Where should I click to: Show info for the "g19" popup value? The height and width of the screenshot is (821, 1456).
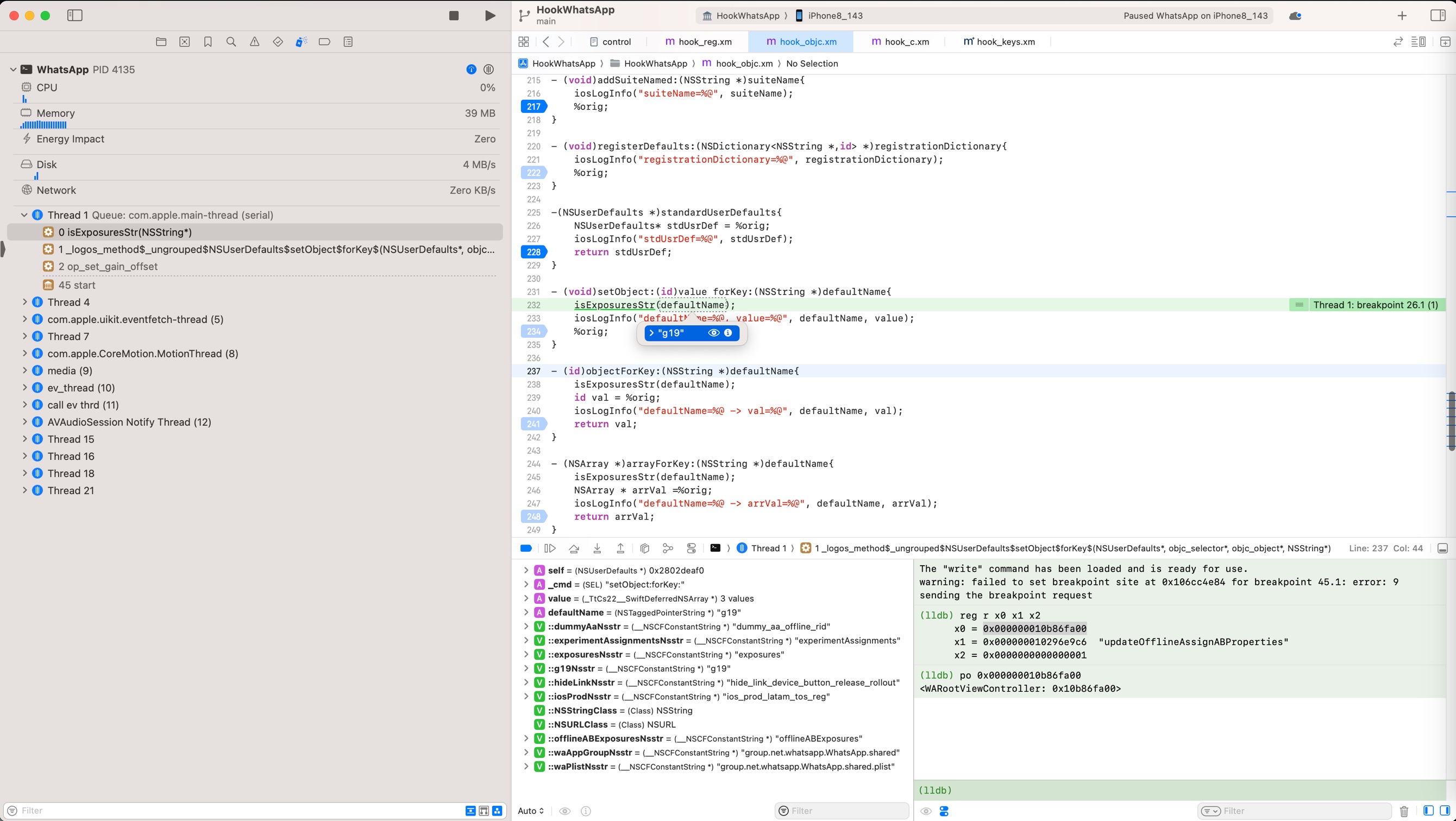pos(728,333)
